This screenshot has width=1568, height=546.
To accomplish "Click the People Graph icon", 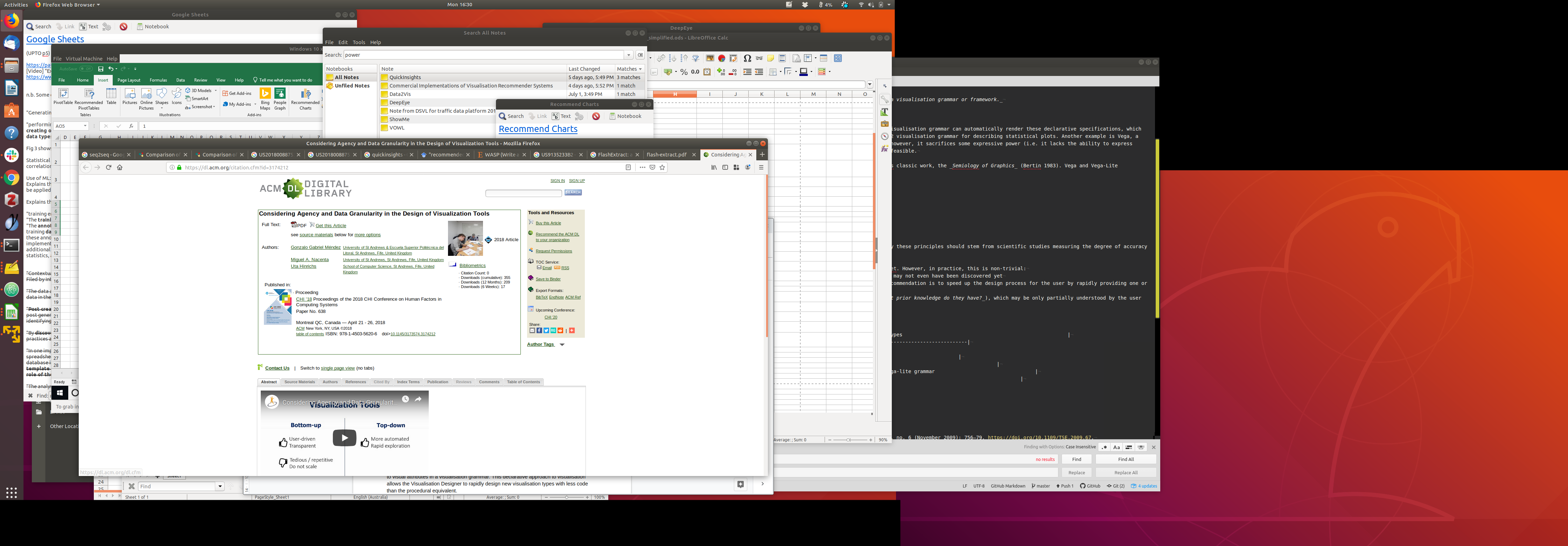I will 280,94.
